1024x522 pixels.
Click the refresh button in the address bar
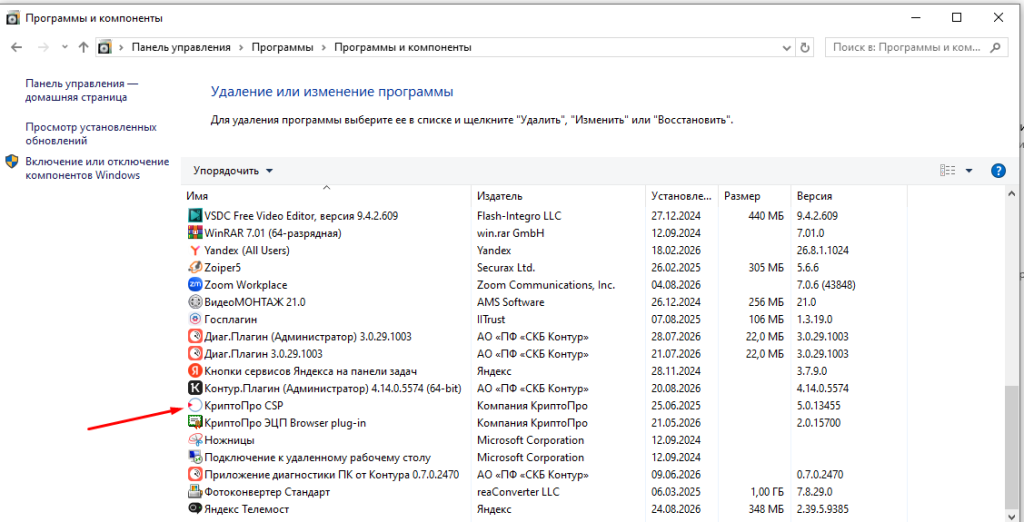pyautogui.click(x=805, y=48)
